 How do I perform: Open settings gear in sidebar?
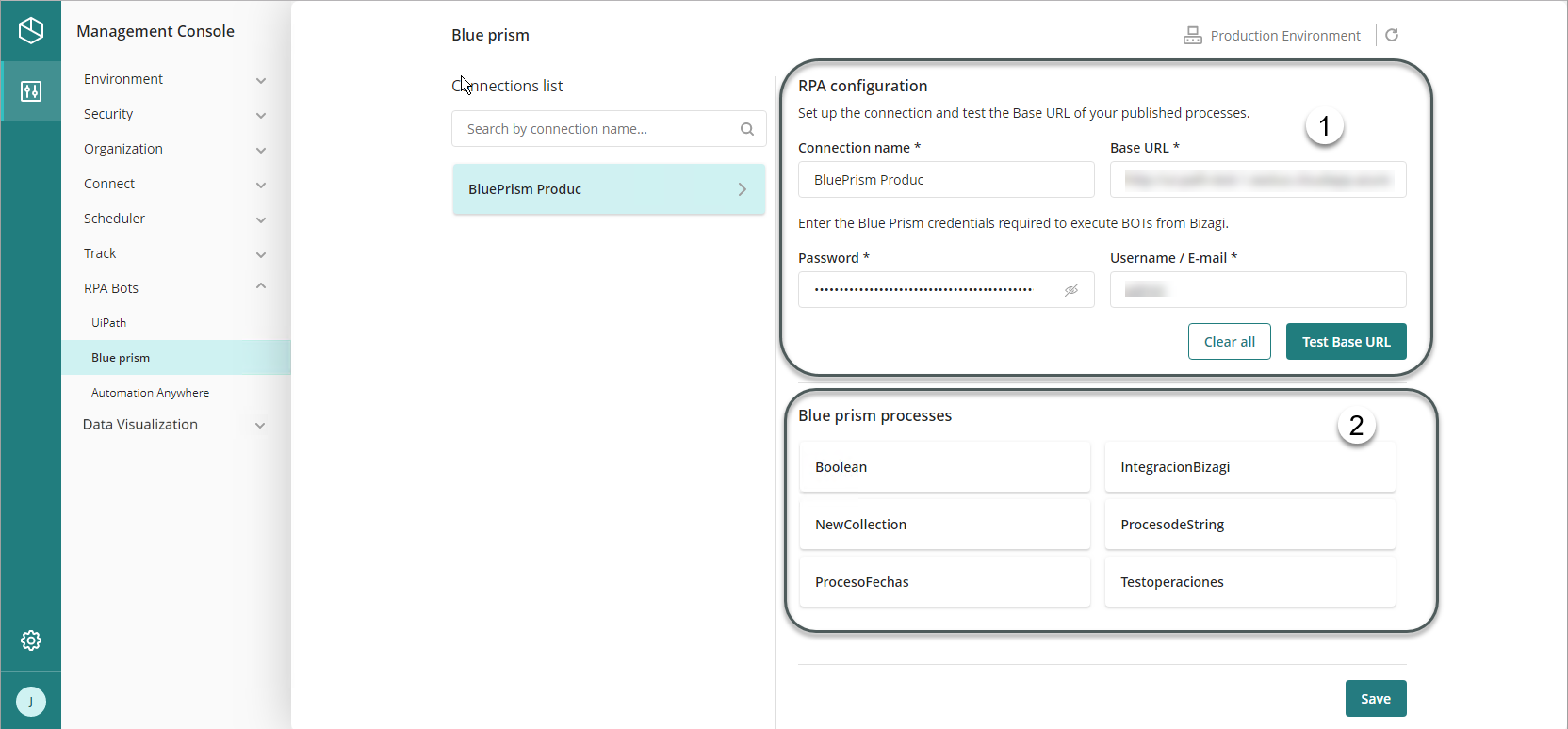coord(31,640)
